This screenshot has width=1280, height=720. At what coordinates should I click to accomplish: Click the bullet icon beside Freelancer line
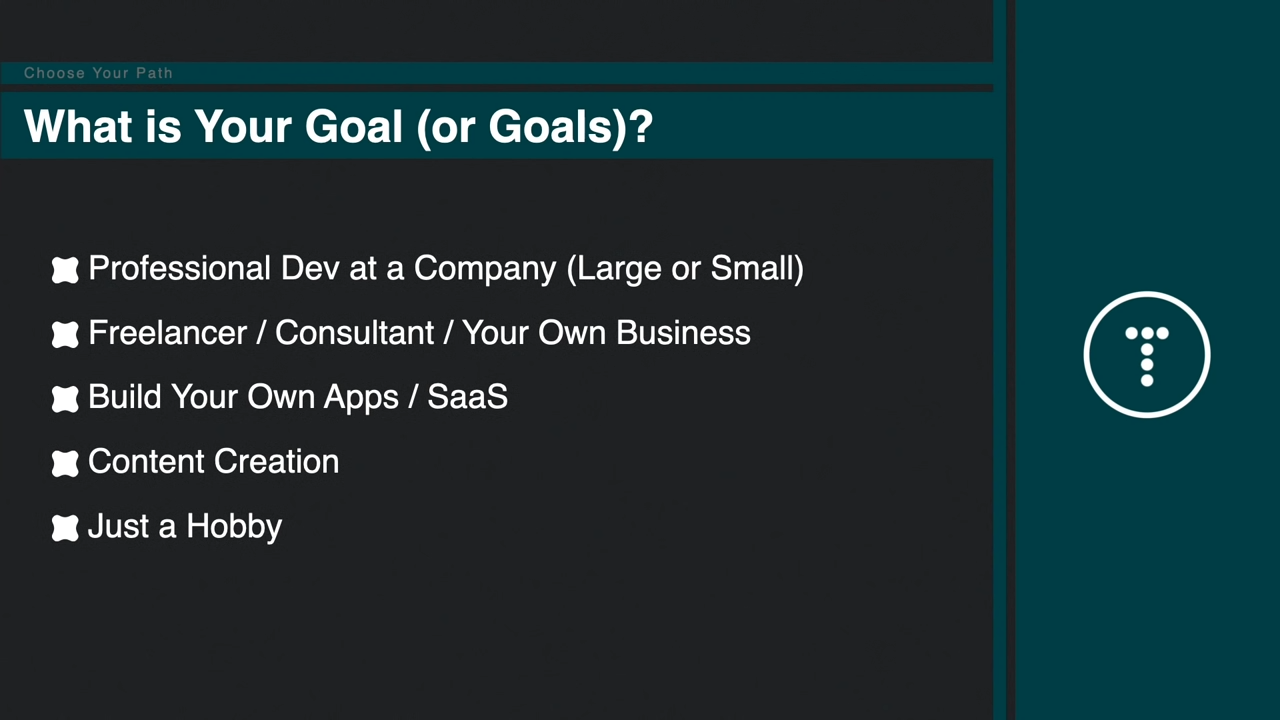pos(65,334)
